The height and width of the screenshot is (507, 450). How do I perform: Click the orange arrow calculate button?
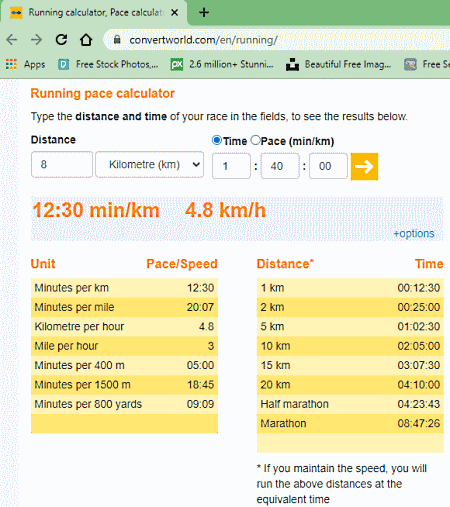point(364,166)
